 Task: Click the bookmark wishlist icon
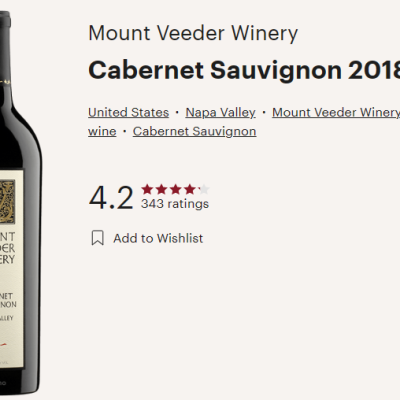pos(98,238)
